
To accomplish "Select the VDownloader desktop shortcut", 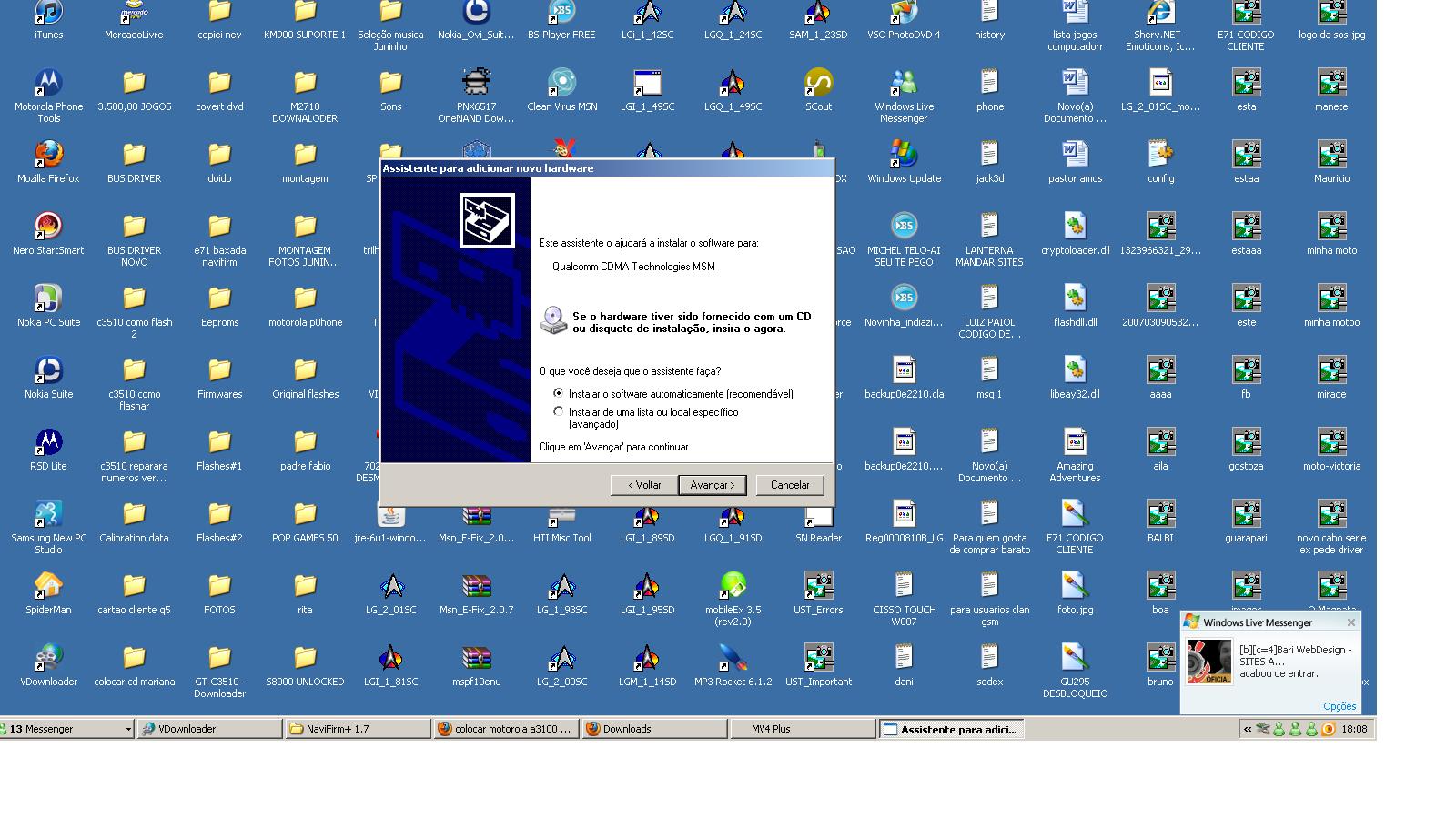I will (48, 659).
